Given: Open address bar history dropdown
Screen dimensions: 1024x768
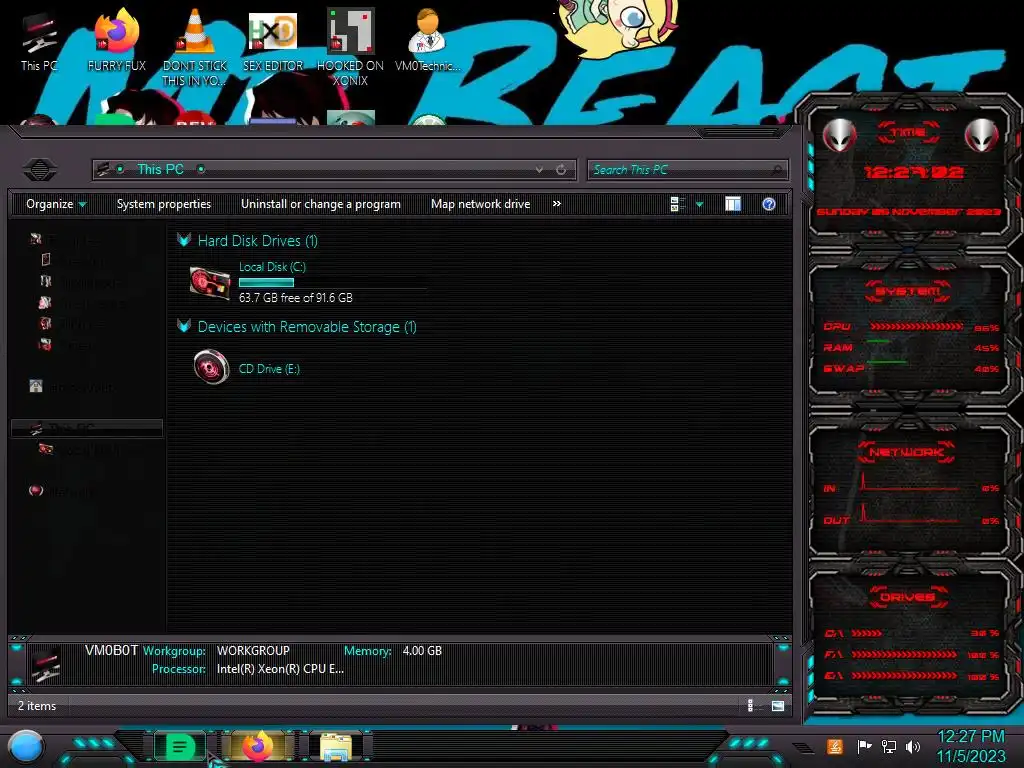Looking at the screenshot, I should coord(539,170).
